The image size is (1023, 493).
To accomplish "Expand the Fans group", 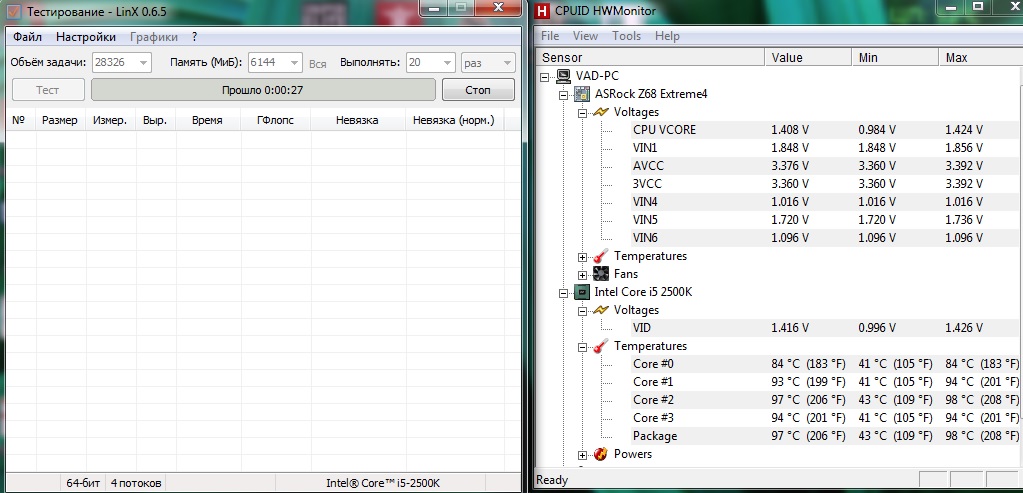I will [582, 275].
